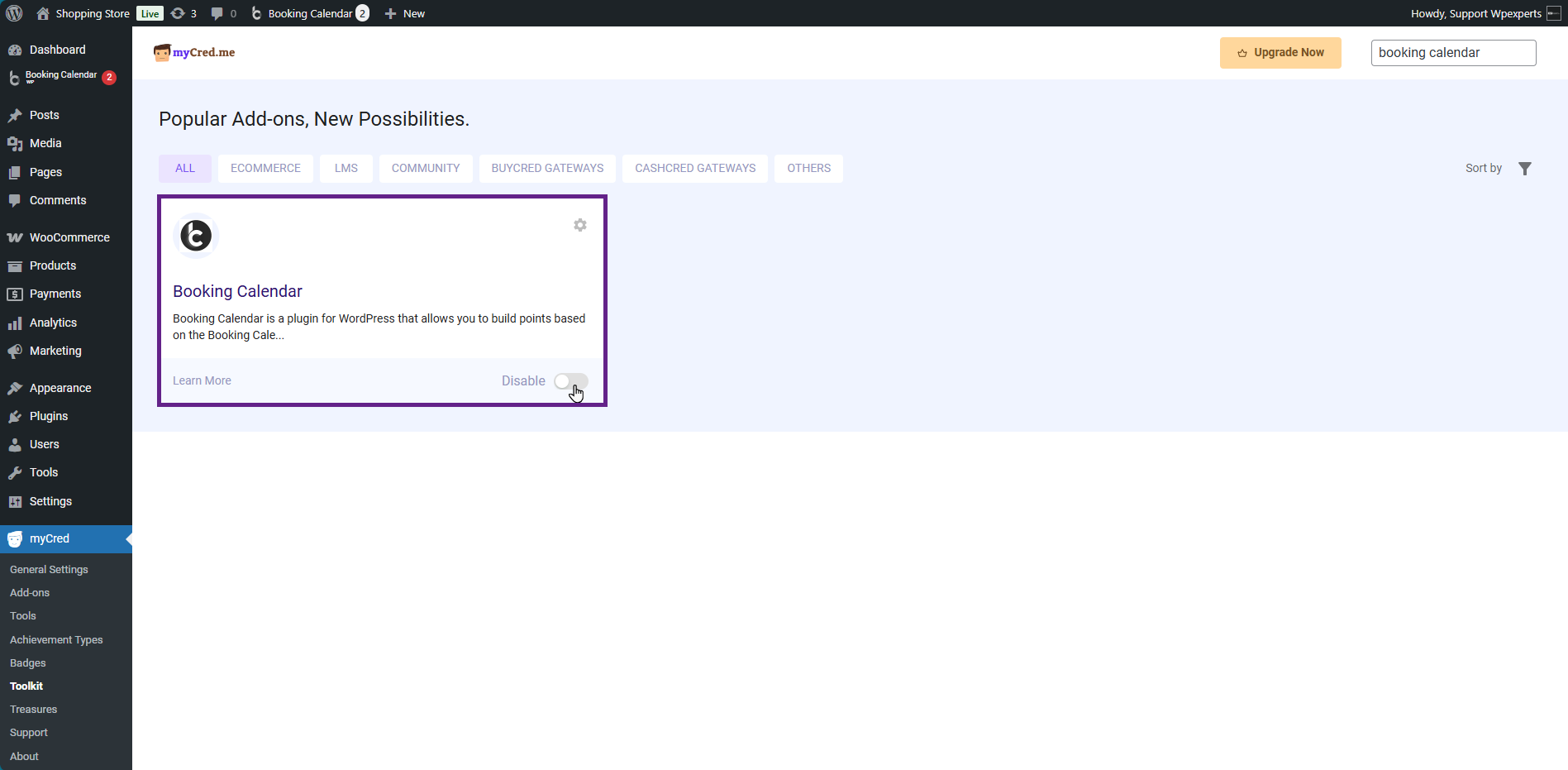Screen dimensions: 1568x770
Task: Open Booking Calendar in the sidebar menu
Action: pyautogui.click(x=61, y=77)
